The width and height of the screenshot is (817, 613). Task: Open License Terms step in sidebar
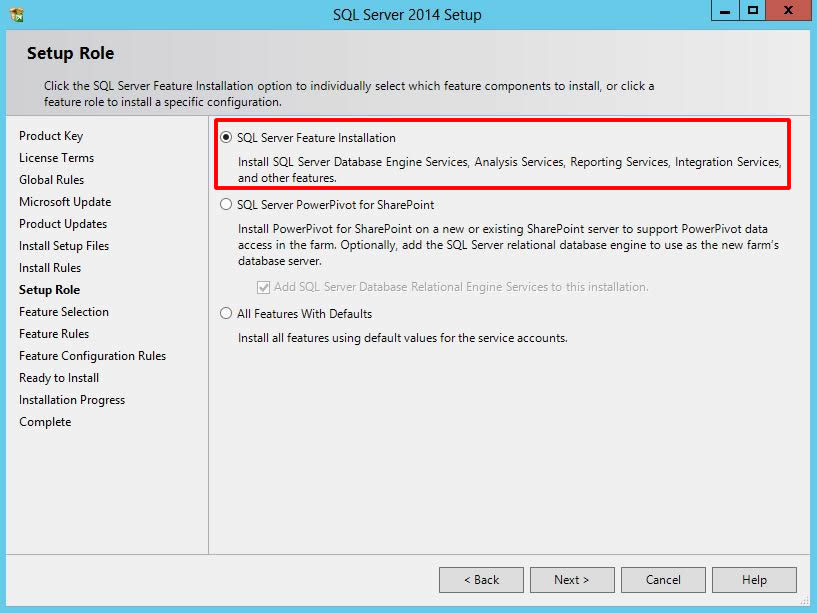[x=56, y=158]
